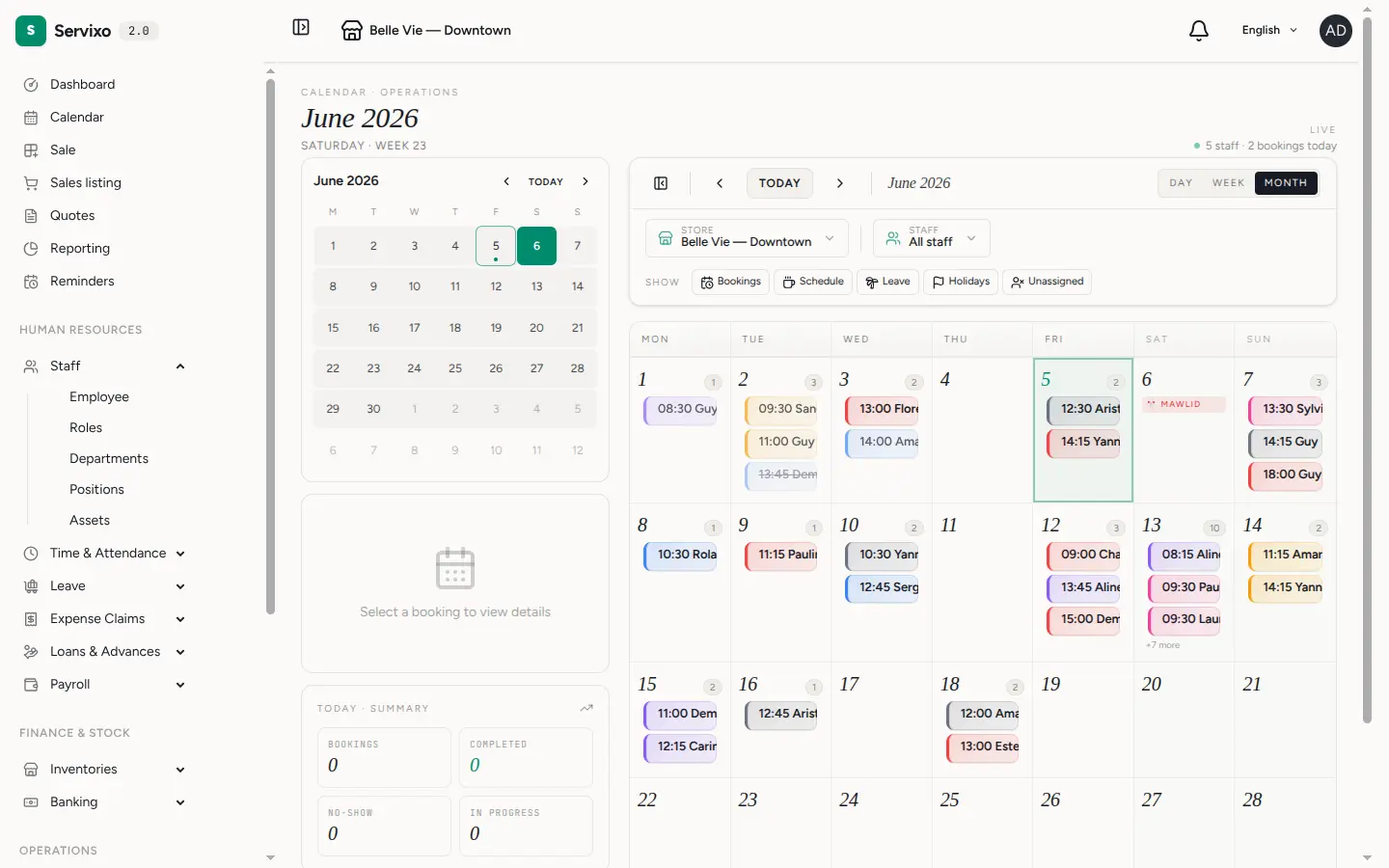Open the 08:30 Guy booking on June 1
Viewport: 1389px width, 868px height.
pyautogui.click(x=681, y=410)
